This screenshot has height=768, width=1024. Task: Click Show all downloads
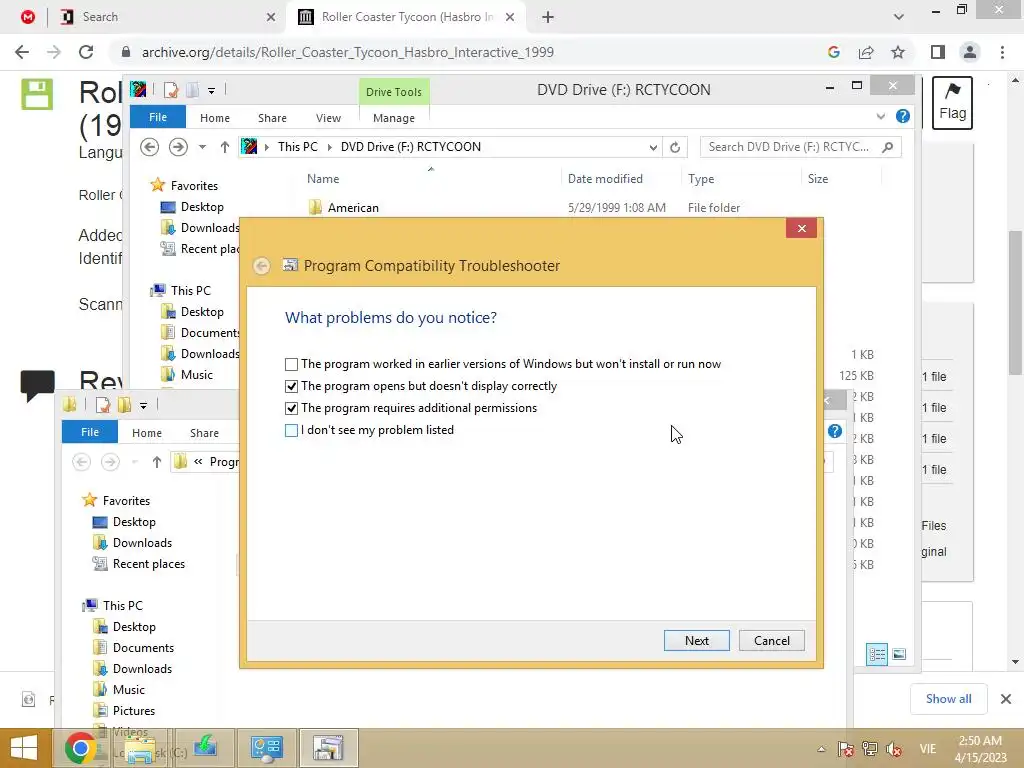pyautogui.click(x=948, y=699)
